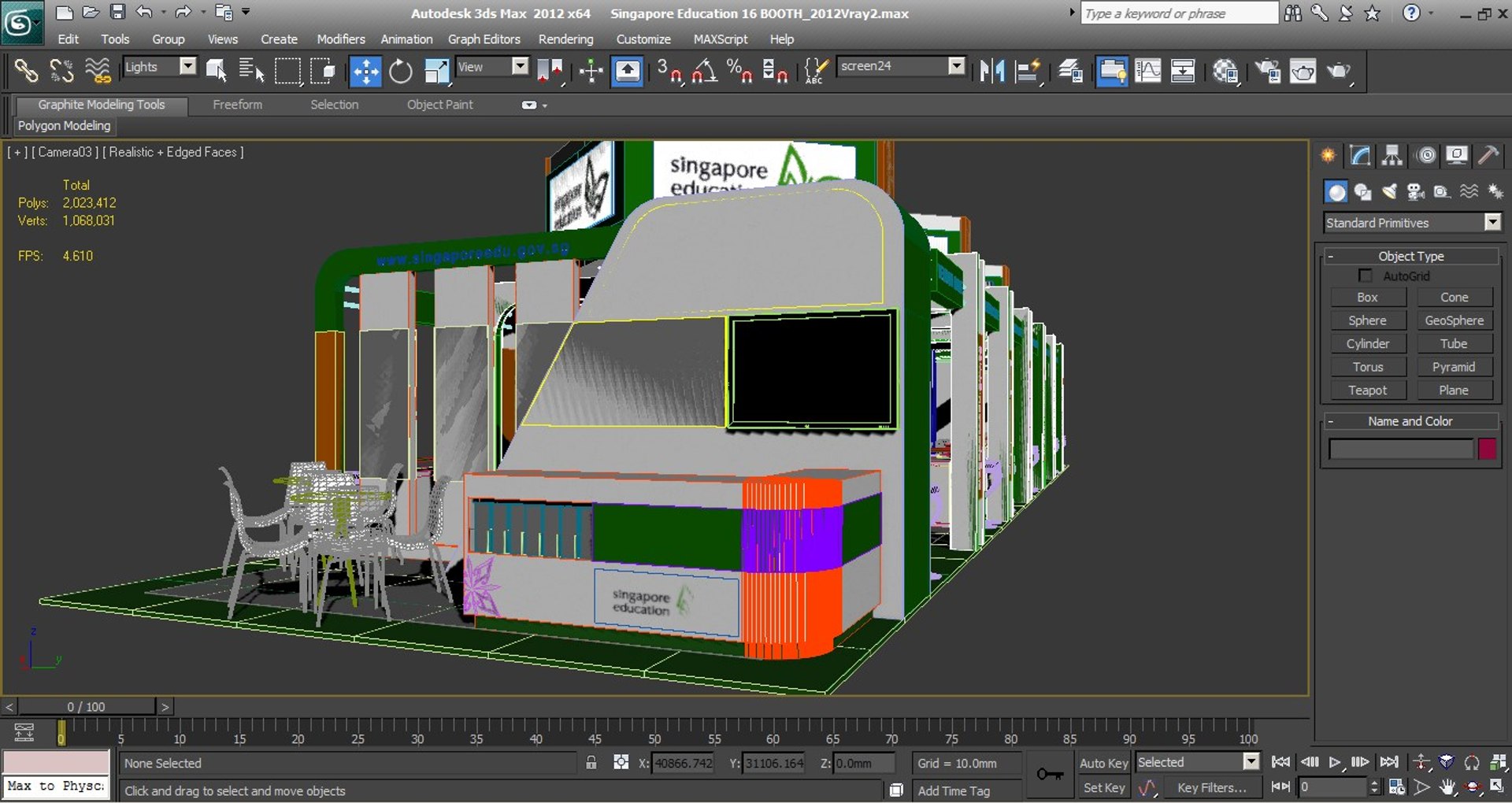Toggle Auto Key animation mode

coord(1103,763)
